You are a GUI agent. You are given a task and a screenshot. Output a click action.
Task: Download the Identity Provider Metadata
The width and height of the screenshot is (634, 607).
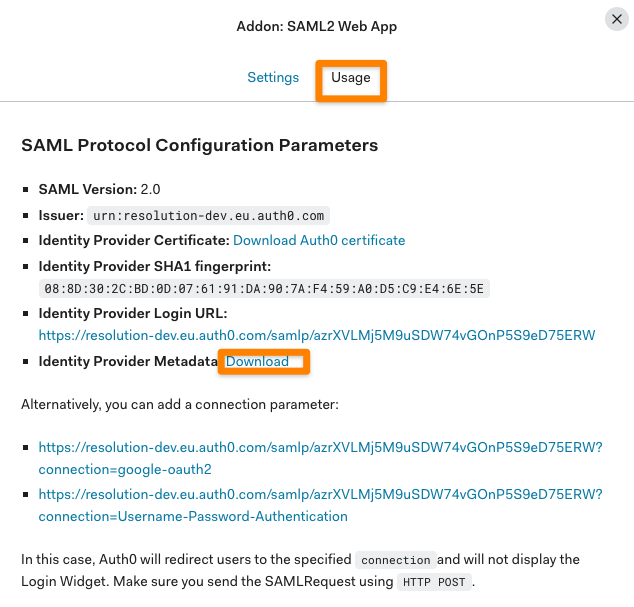point(257,361)
